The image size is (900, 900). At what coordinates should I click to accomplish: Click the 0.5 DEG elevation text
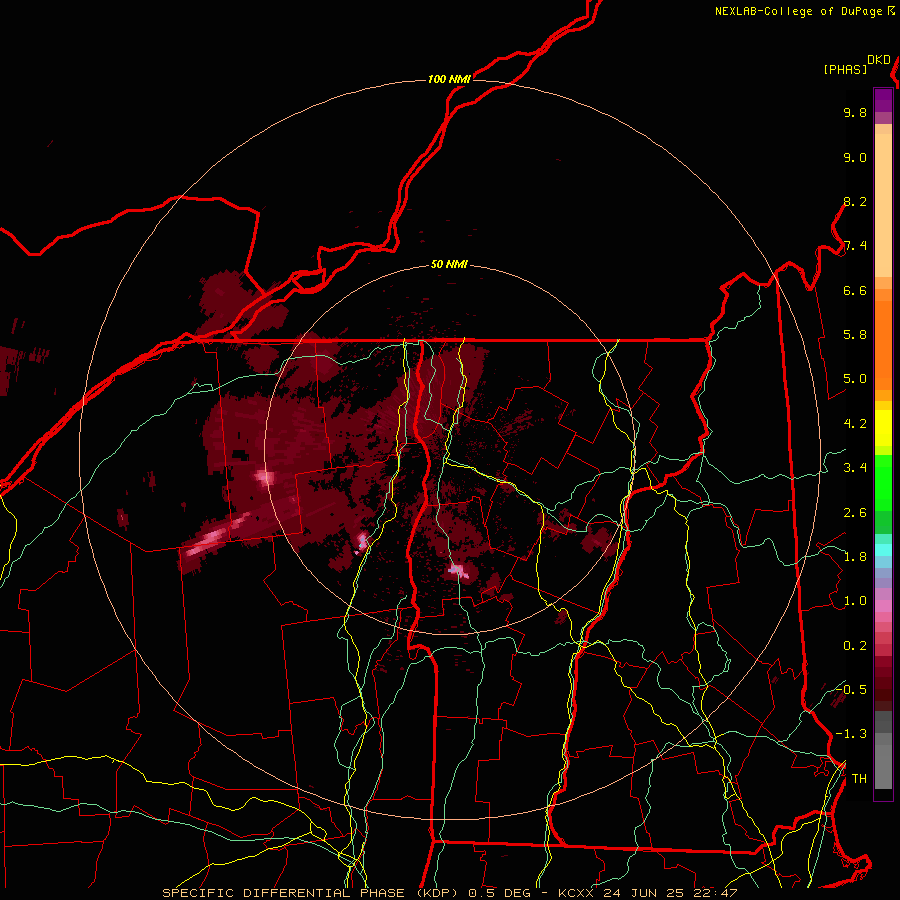[499, 893]
